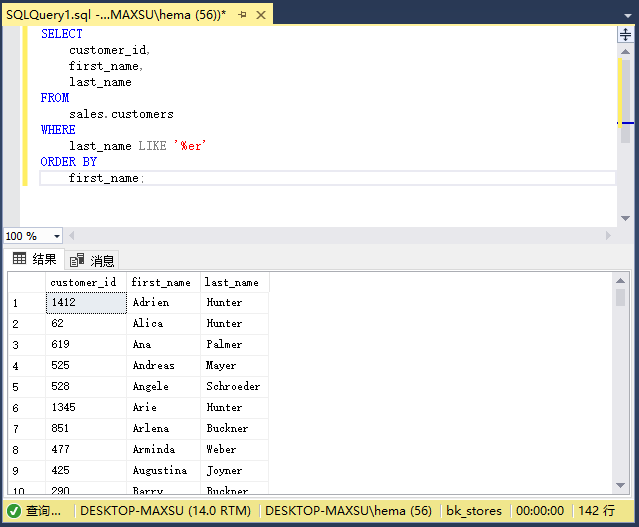Screen dimensions: 639x527
Task: Click the FROM keyword in the query
Action: pyautogui.click(x=55, y=98)
